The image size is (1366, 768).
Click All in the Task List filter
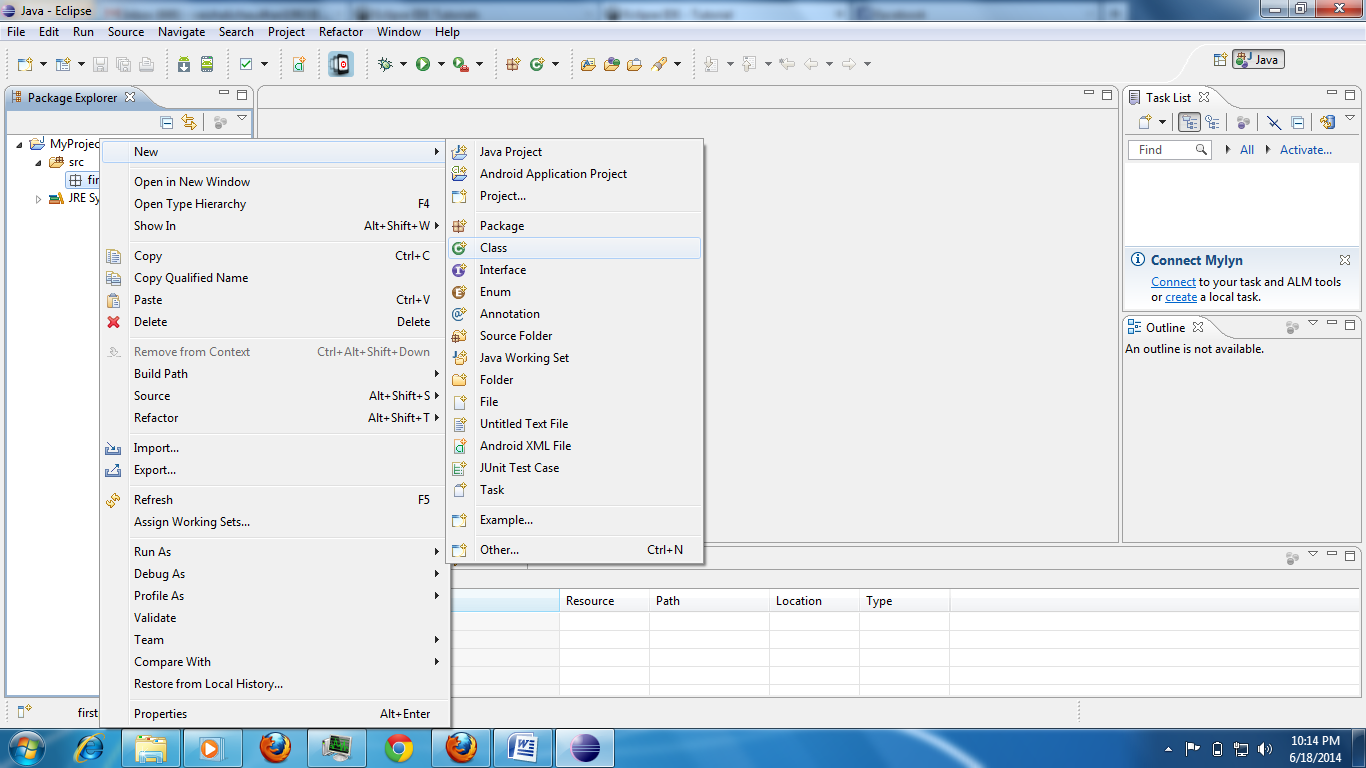[1247, 150]
